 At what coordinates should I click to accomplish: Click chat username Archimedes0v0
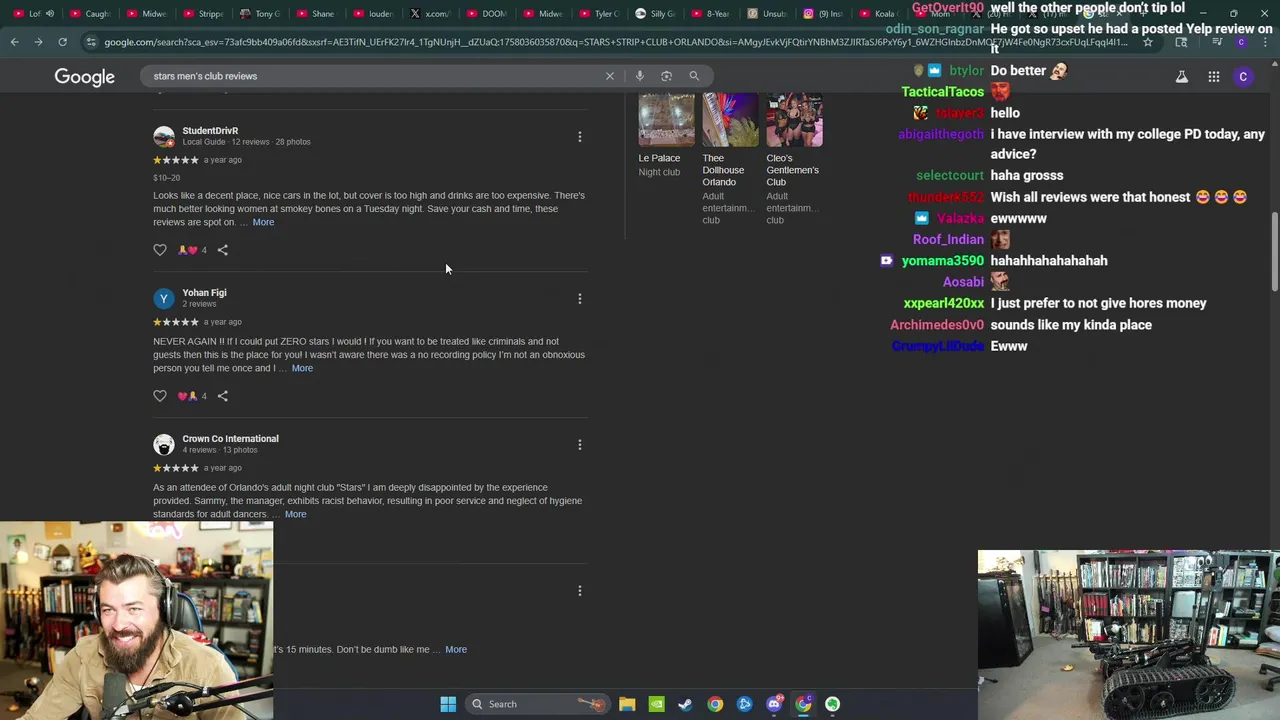click(937, 325)
